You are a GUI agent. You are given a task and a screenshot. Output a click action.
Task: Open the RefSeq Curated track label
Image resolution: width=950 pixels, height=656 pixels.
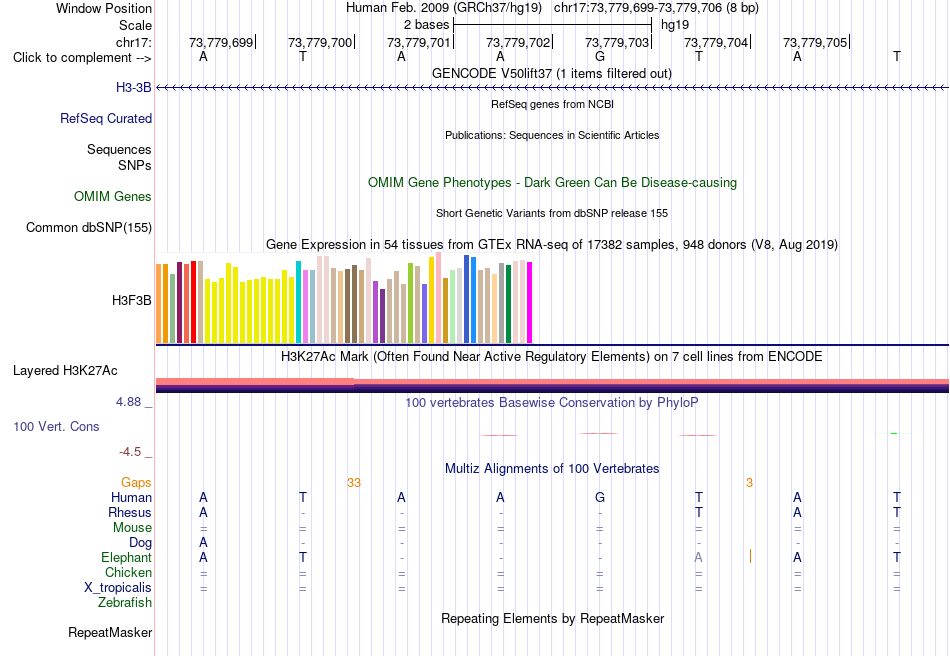[106, 118]
